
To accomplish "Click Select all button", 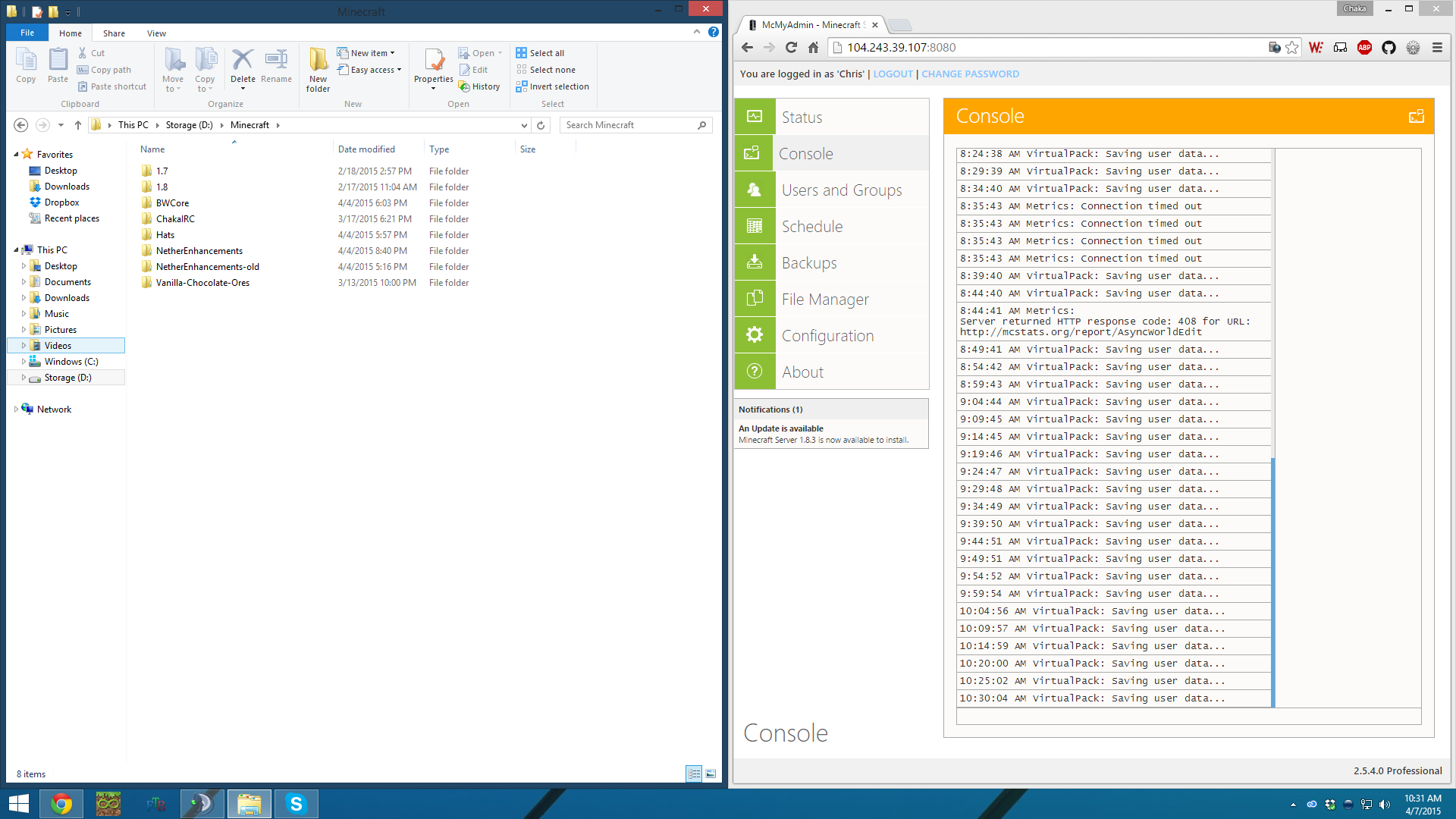I will tap(540, 53).
